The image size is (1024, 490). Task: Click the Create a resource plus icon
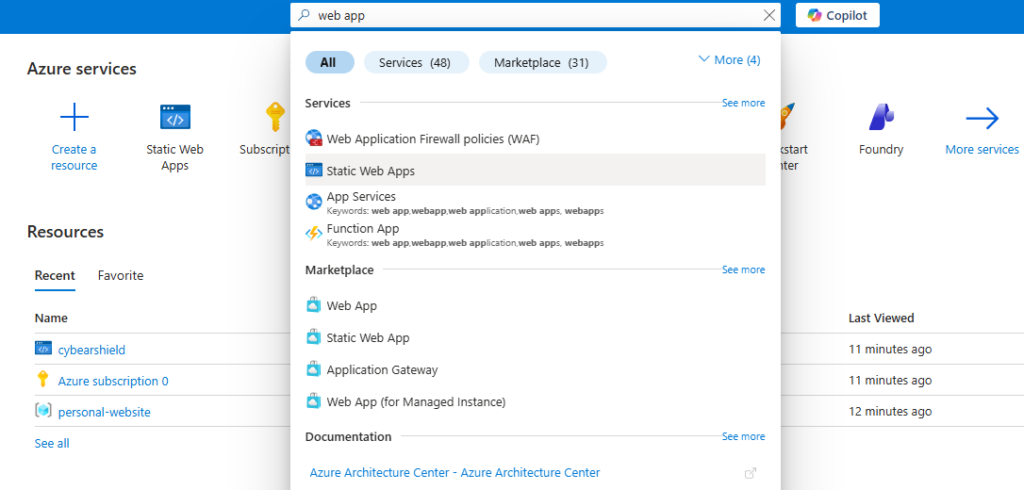coord(74,118)
